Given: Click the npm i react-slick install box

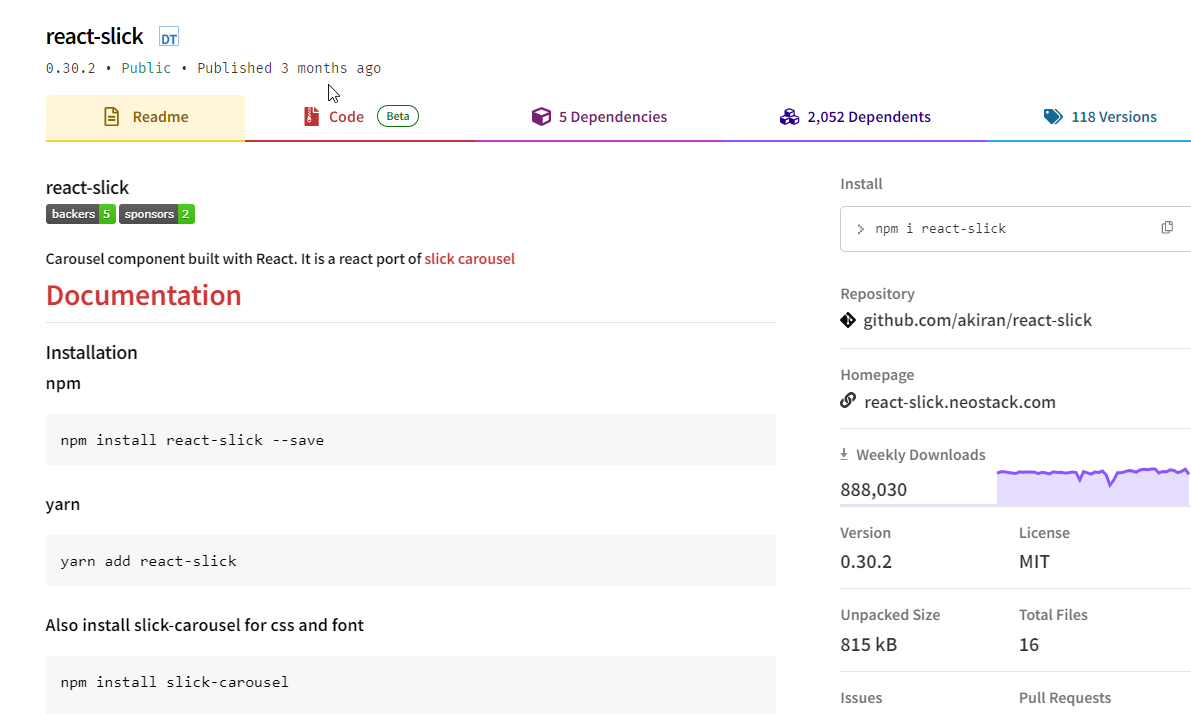Looking at the screenshot, I should (x=1016, y=229).
